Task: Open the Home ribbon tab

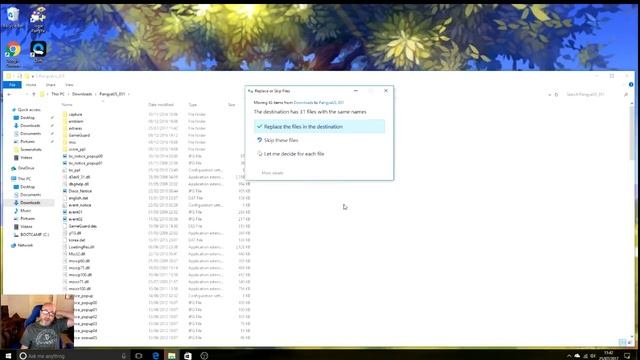Action: 31,84
